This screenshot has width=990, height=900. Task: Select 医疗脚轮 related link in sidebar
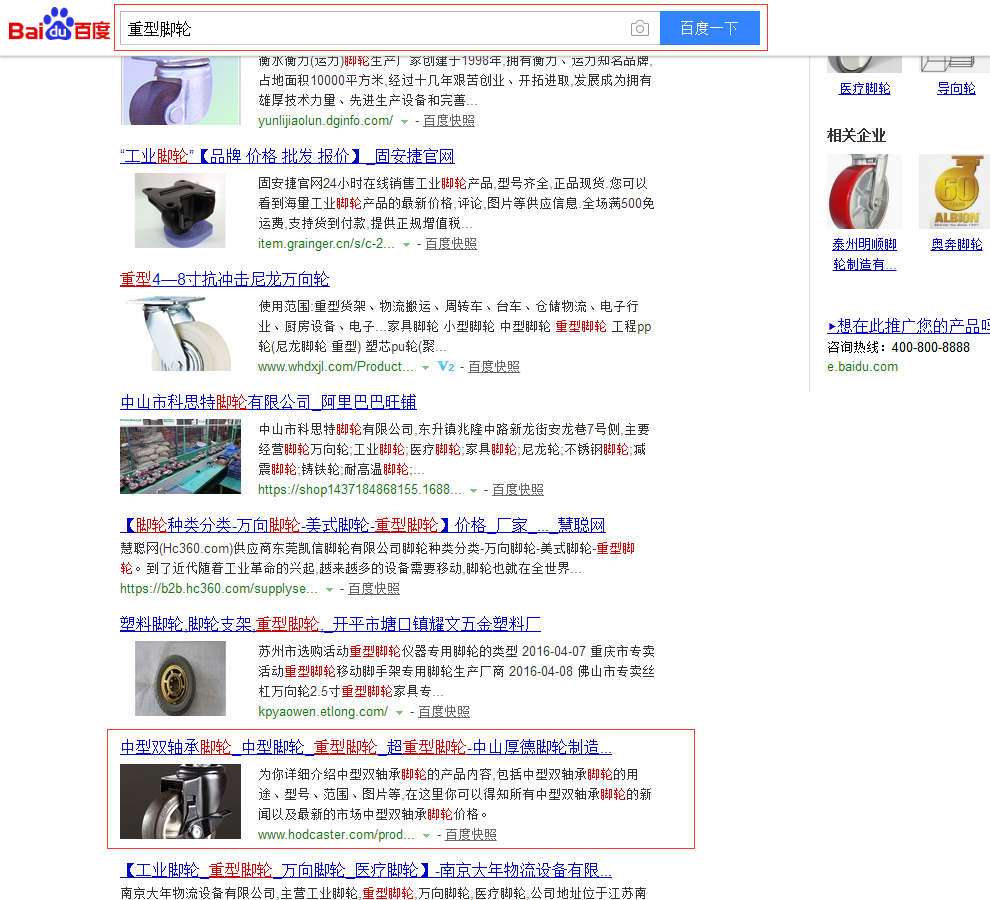pos(864,88)
